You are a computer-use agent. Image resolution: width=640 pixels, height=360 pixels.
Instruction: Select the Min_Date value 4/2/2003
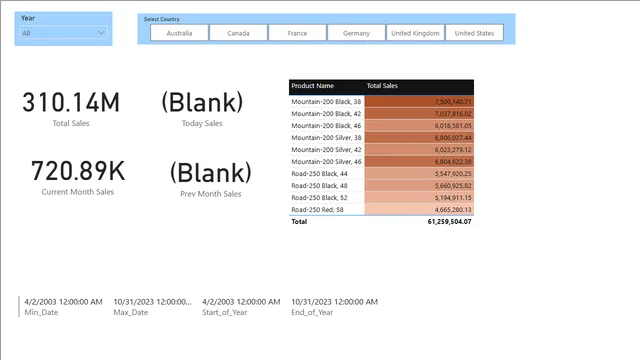pyautogui.click(x=63, y=302)
